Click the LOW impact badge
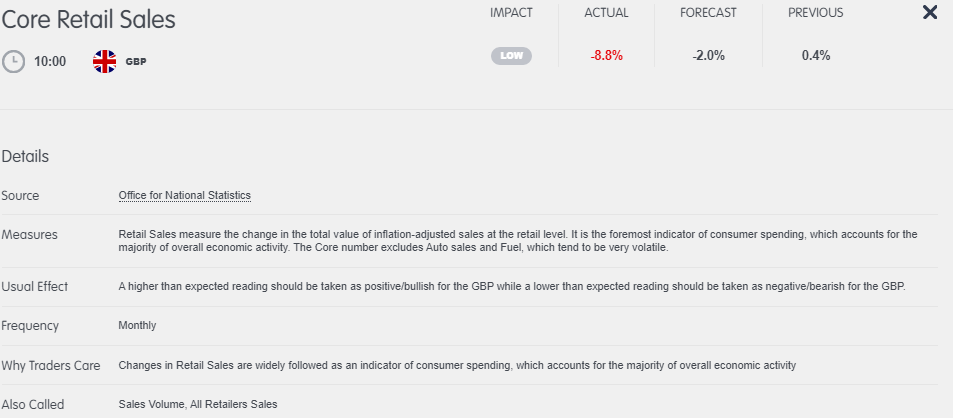 click(511, 56)
